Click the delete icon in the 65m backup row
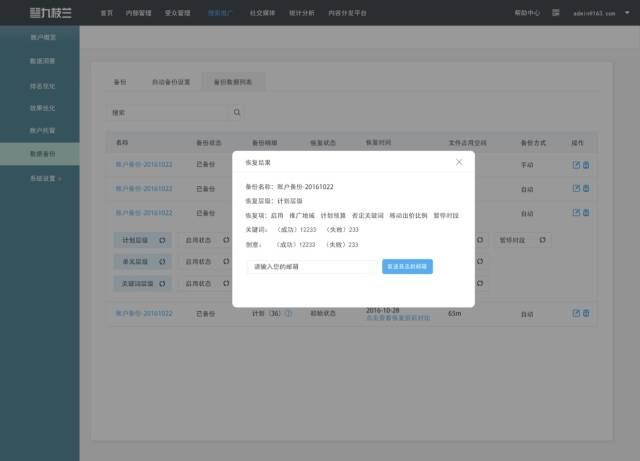Screen dimensions: 640x461 pos(586,313)
